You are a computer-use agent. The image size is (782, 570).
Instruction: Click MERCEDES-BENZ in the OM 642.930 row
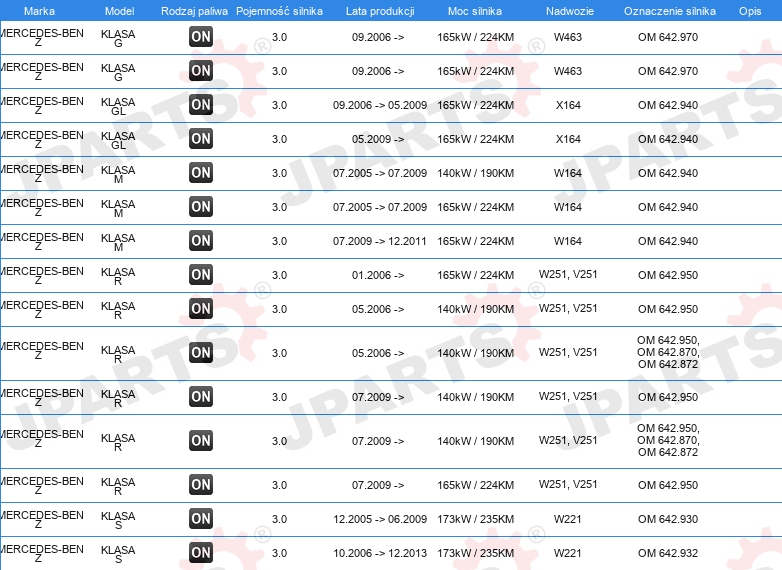coord(42,520)
